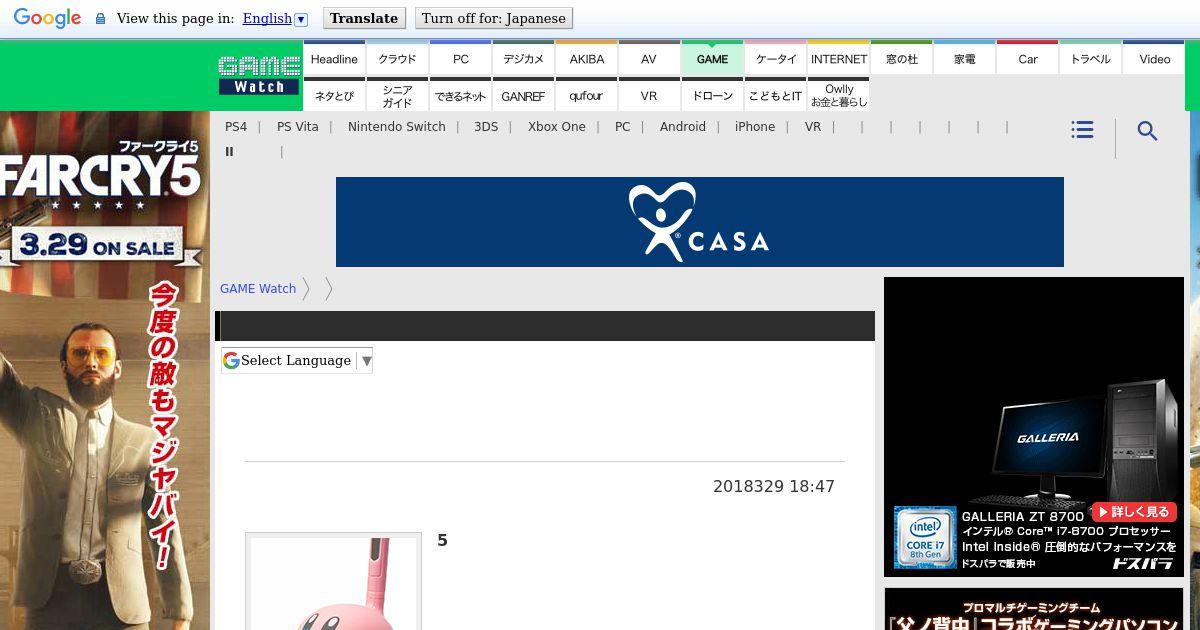Open the 家電 tab
The height and width of the screenshot is (630, 1200).
point(964,59)
